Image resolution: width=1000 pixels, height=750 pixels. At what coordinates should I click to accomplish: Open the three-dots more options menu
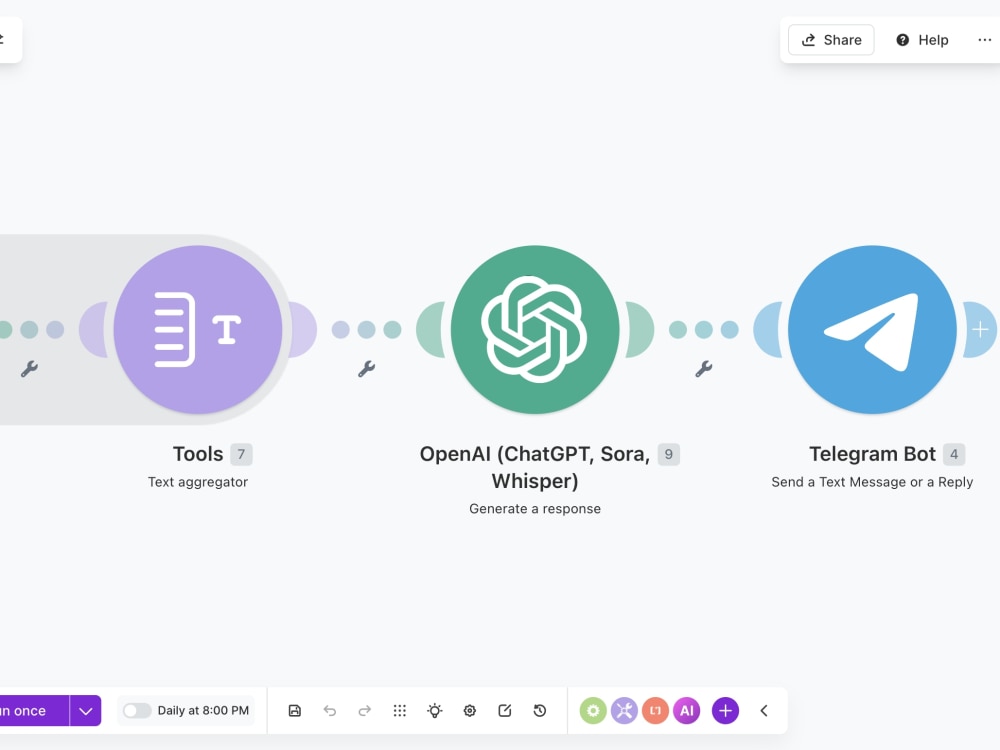985,40
